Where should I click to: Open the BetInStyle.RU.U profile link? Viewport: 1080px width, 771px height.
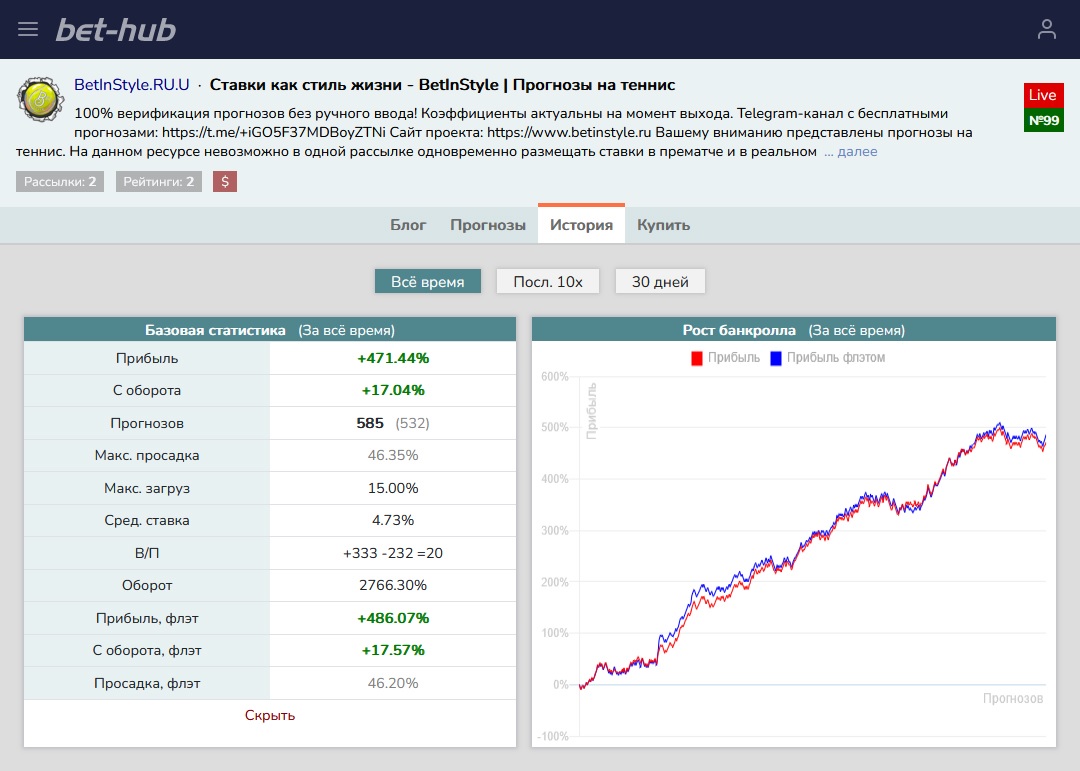[x=131, y=85]
